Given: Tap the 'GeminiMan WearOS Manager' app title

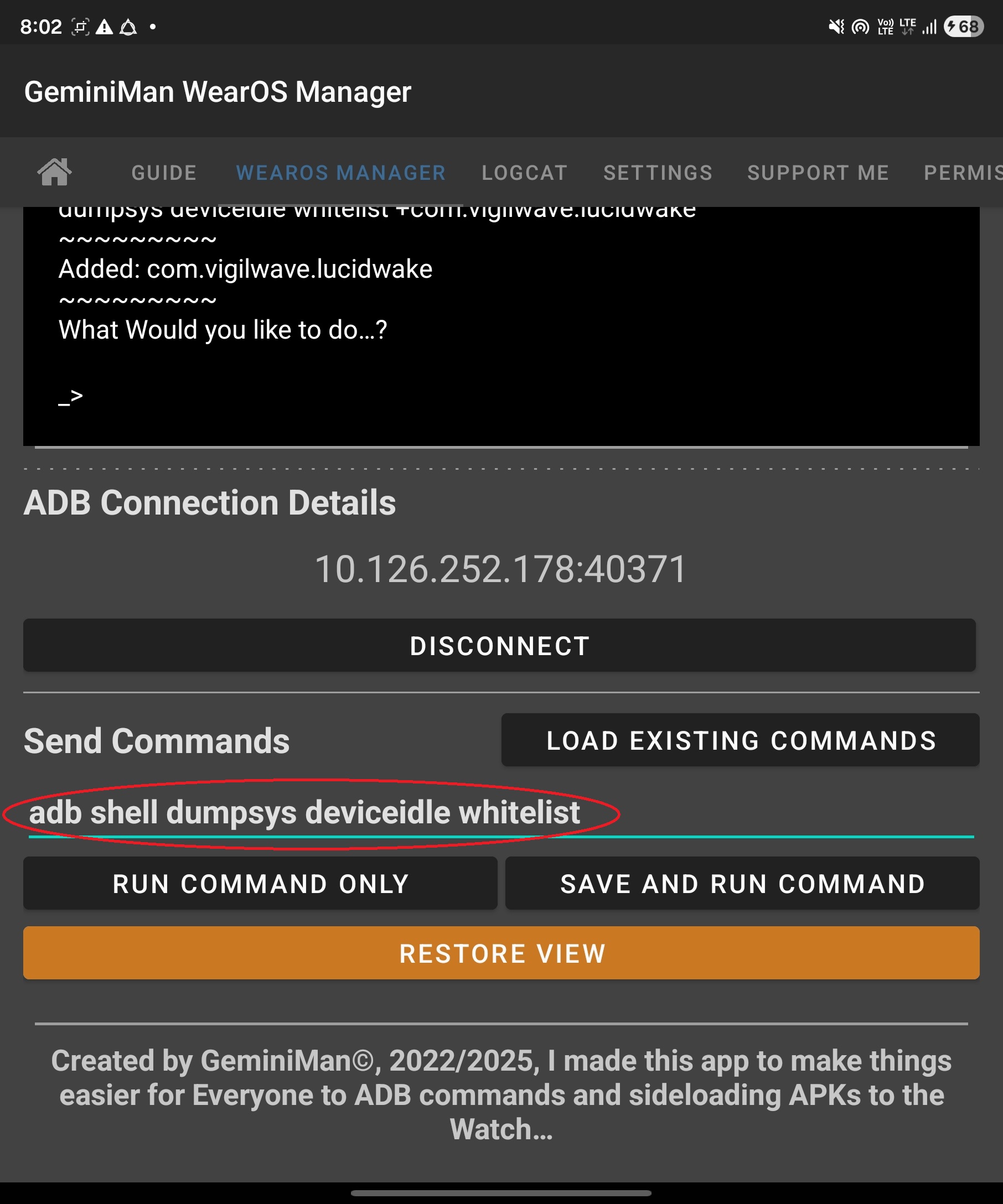Looking at the screenshot, I should coord(218,92).
